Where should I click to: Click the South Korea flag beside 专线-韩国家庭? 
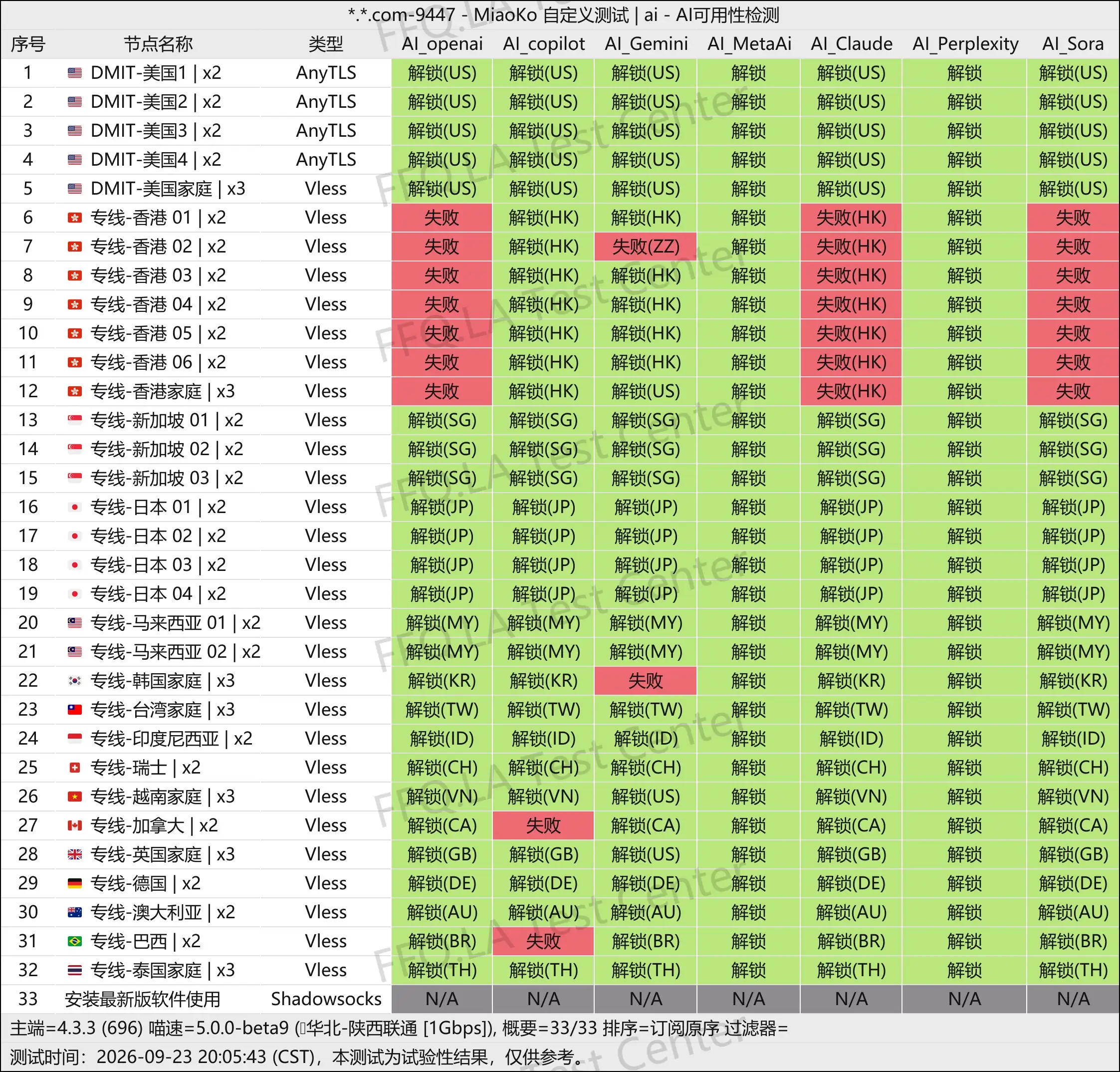click(74, 680)
